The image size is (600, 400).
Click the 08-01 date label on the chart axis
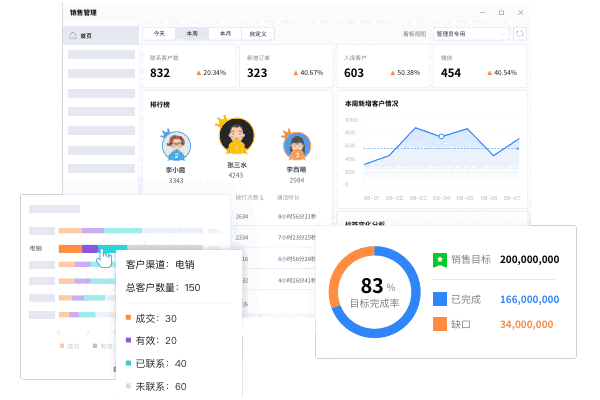(371, 198)
